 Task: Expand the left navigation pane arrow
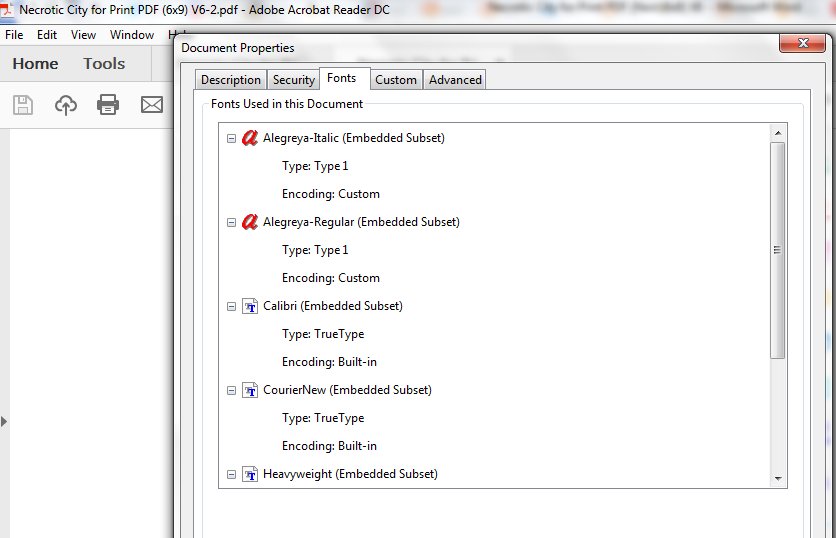[4, 422]
